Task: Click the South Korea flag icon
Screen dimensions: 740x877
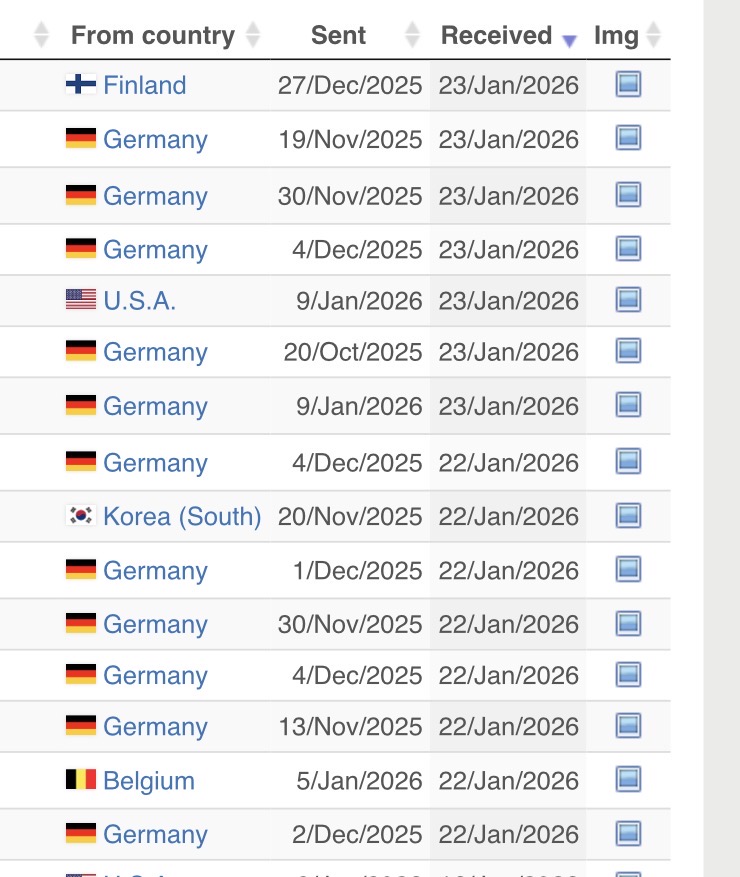Action: 81,516
